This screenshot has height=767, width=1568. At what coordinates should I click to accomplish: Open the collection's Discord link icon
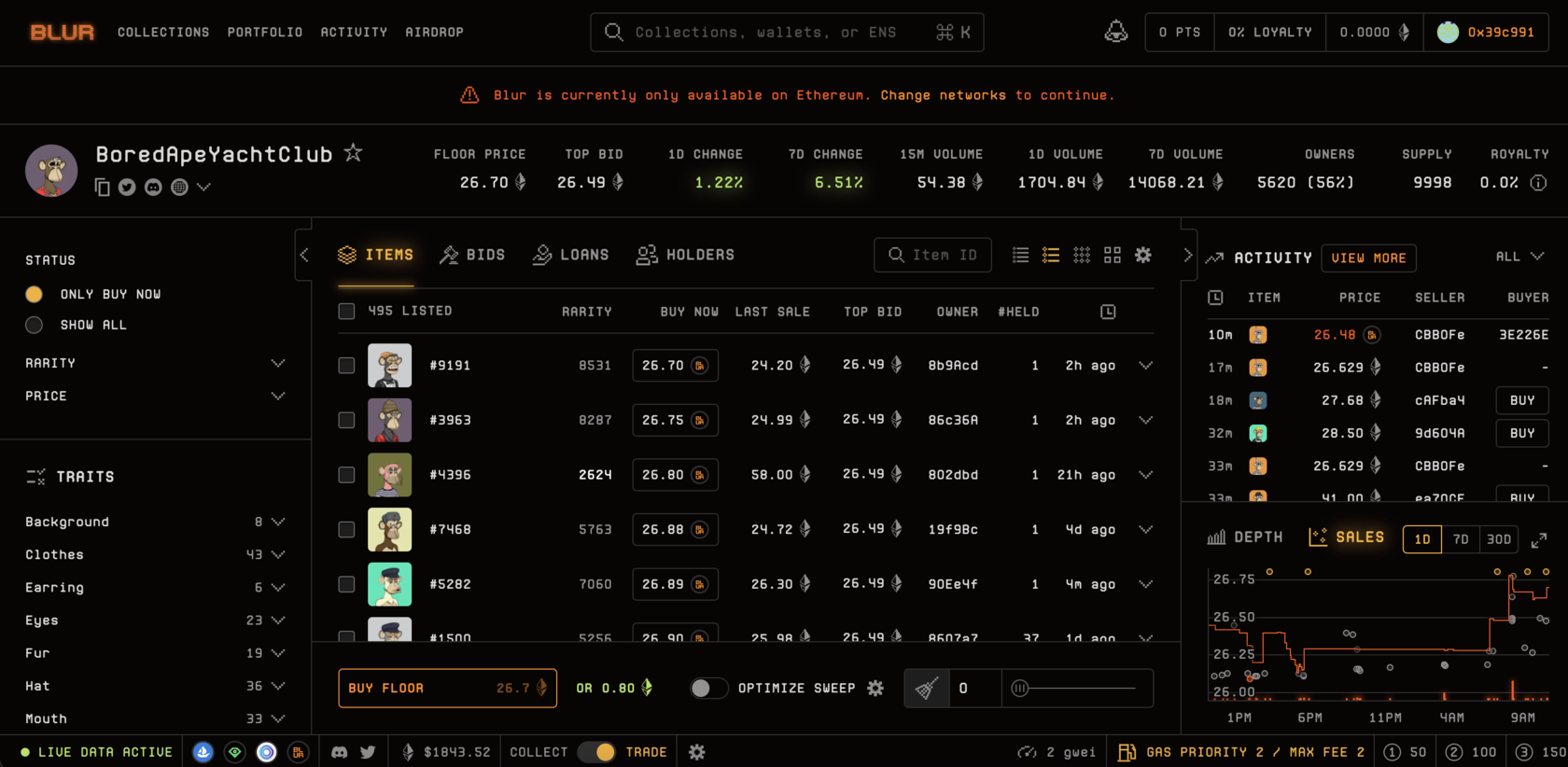pyautogui.click(x=153, y=188)
